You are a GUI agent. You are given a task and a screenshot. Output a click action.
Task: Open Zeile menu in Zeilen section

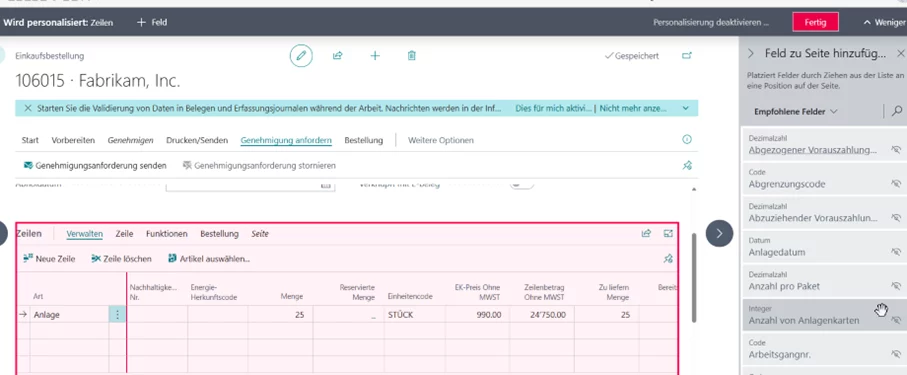tap(124, 234)
